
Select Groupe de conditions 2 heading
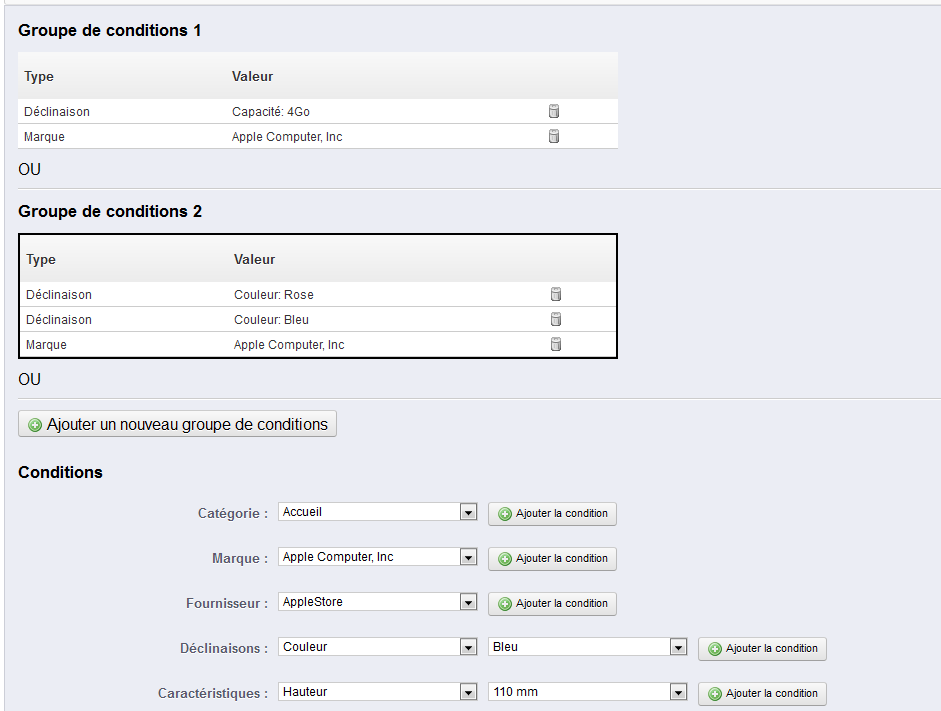tap(110, 211)
